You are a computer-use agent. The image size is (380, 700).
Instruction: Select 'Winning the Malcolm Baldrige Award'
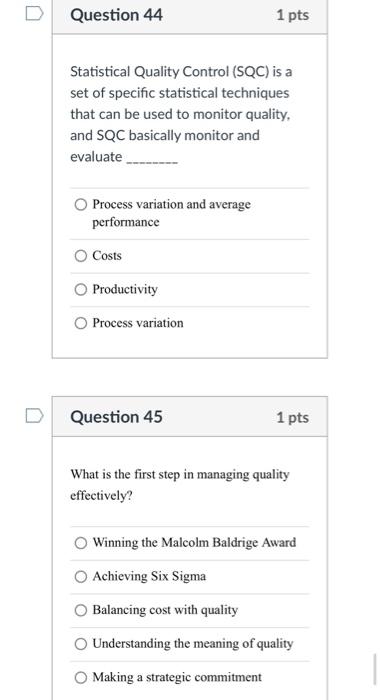click(80, 543)
